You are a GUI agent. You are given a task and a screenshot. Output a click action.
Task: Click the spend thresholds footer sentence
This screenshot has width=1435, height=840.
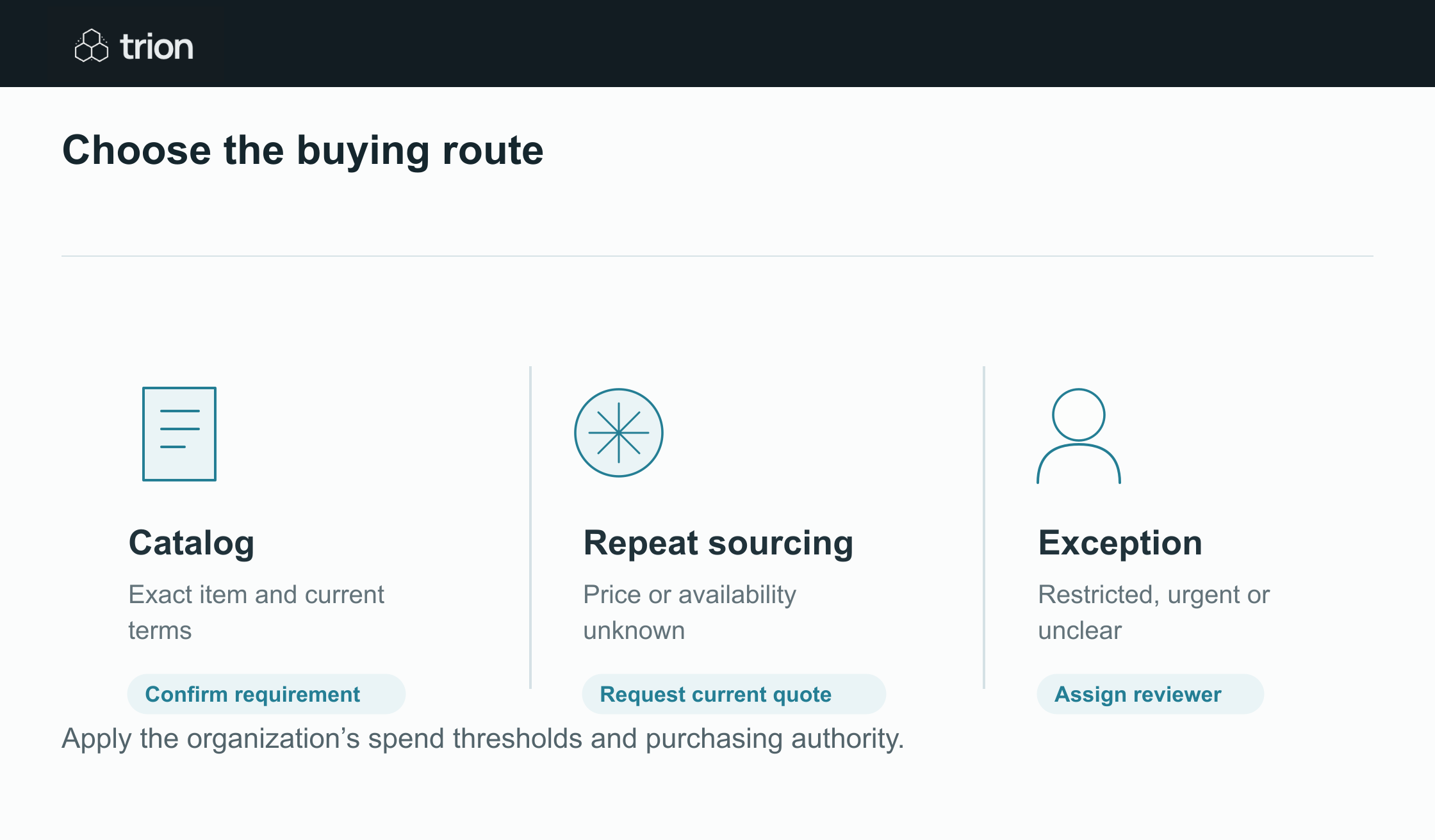[483, 739]
